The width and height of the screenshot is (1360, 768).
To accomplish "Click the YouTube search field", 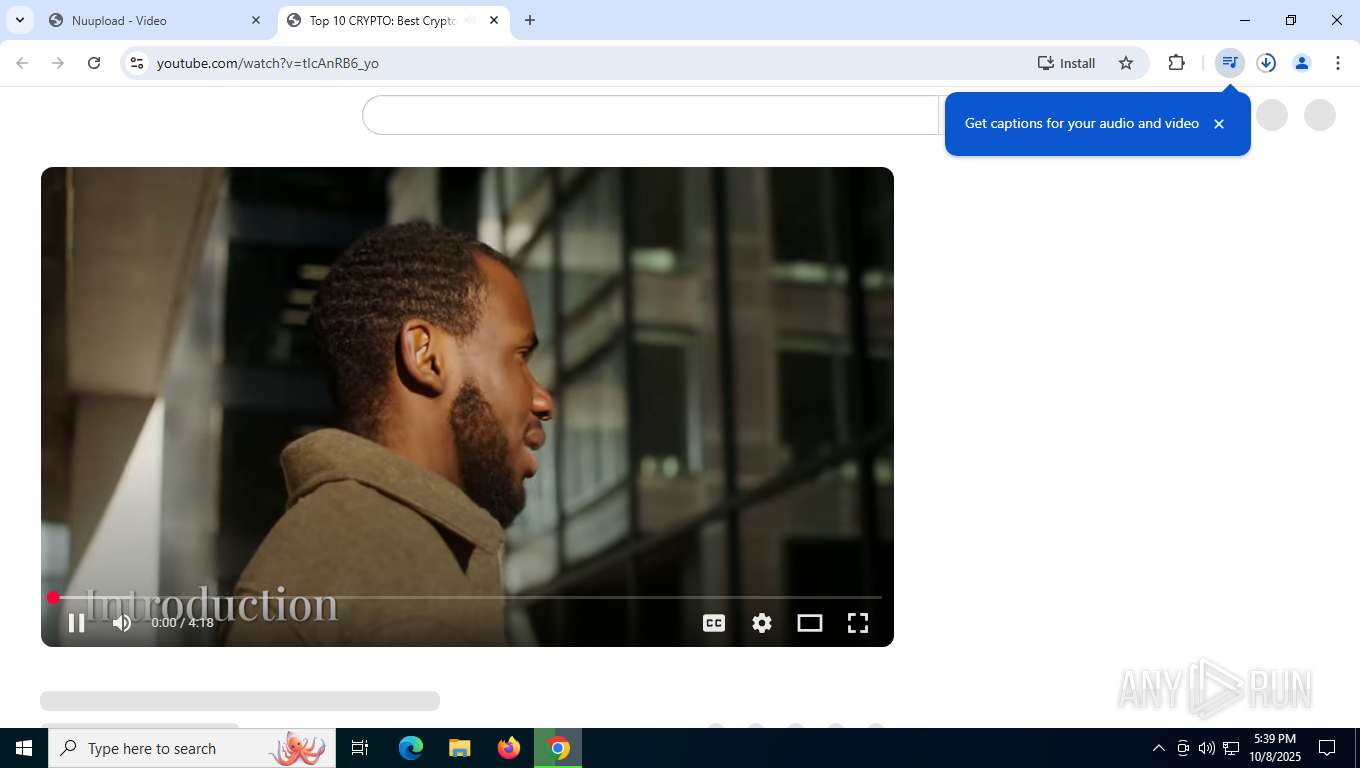I will click(x=650, y=115).
